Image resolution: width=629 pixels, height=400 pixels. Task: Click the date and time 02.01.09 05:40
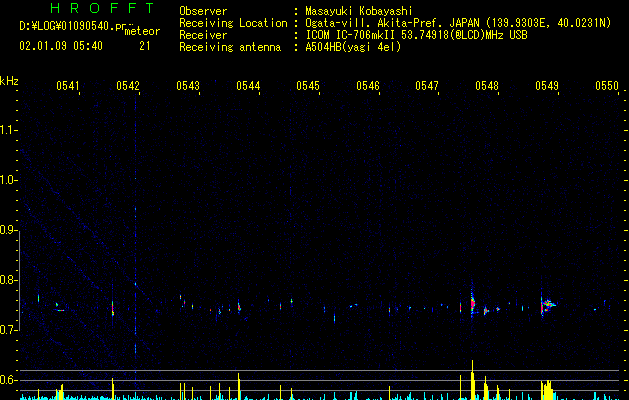(x=61, y=46)
